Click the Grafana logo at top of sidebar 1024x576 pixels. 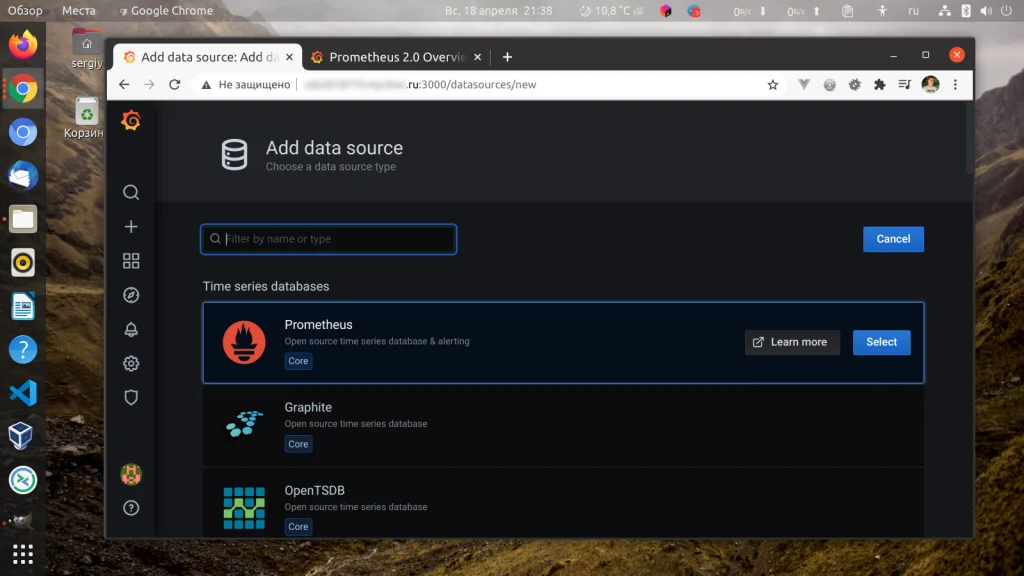[131, 120]
